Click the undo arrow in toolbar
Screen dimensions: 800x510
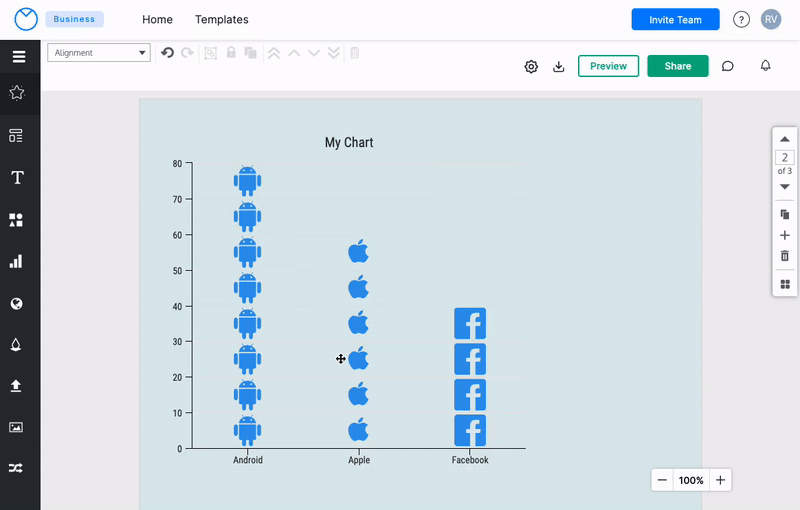[167, 53]
